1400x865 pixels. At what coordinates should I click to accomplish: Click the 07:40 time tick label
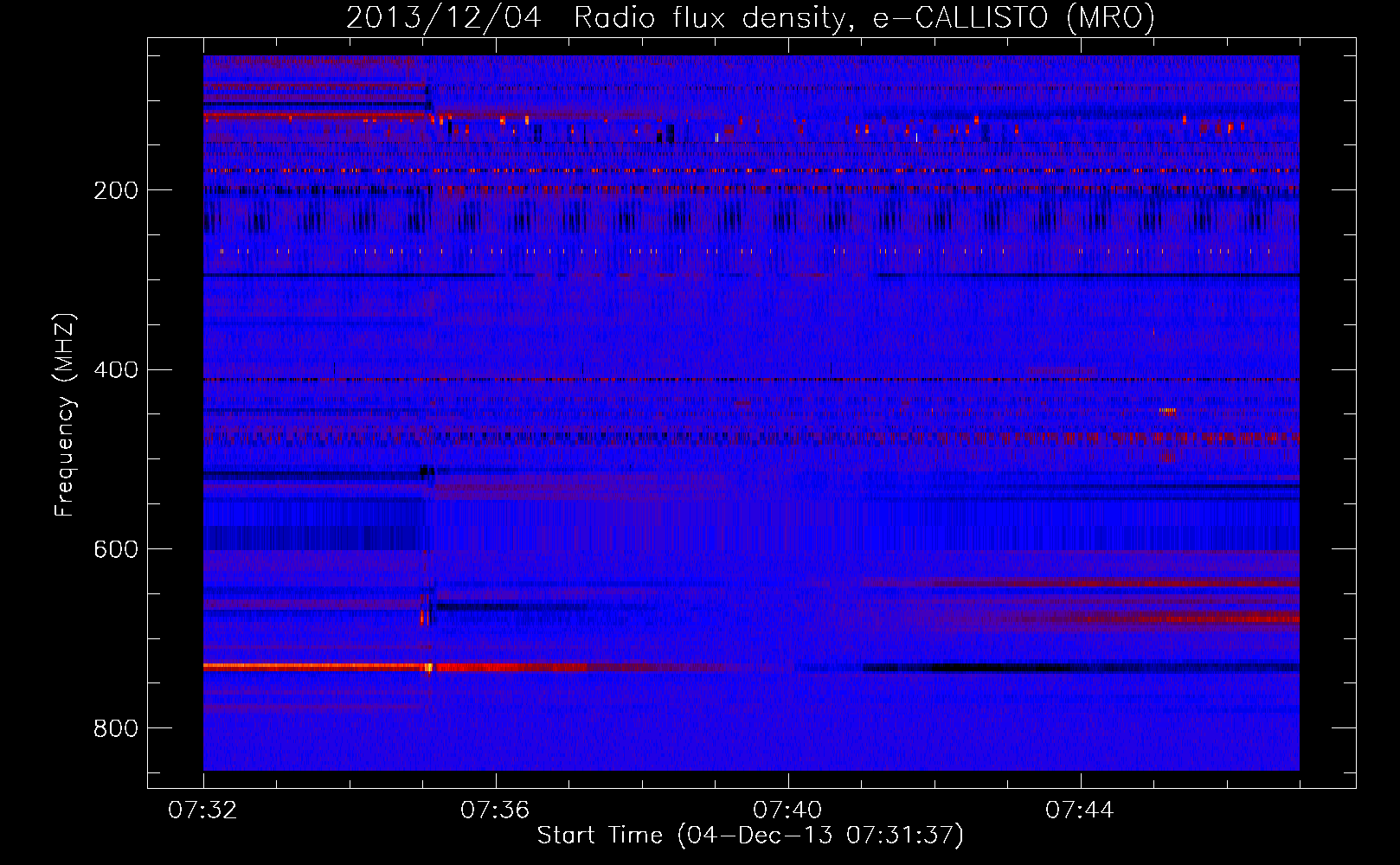pos(787,811)
